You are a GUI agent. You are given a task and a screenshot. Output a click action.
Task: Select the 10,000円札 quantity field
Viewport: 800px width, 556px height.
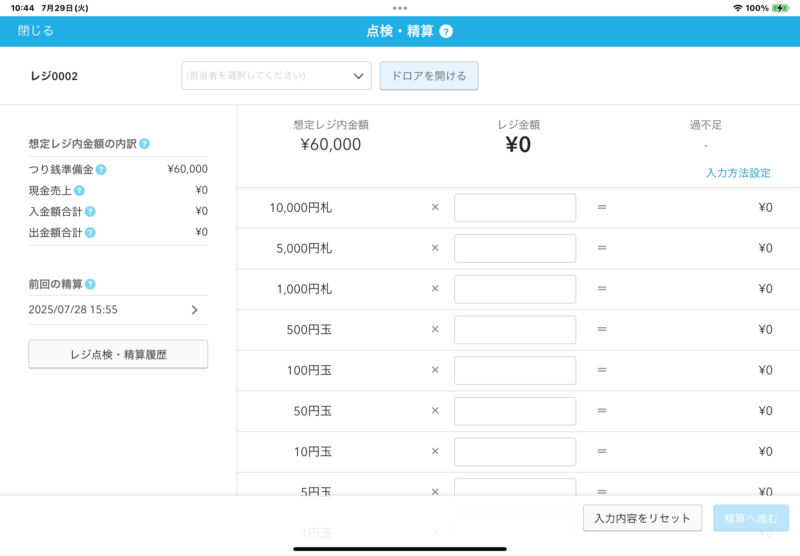click(515, 208)
